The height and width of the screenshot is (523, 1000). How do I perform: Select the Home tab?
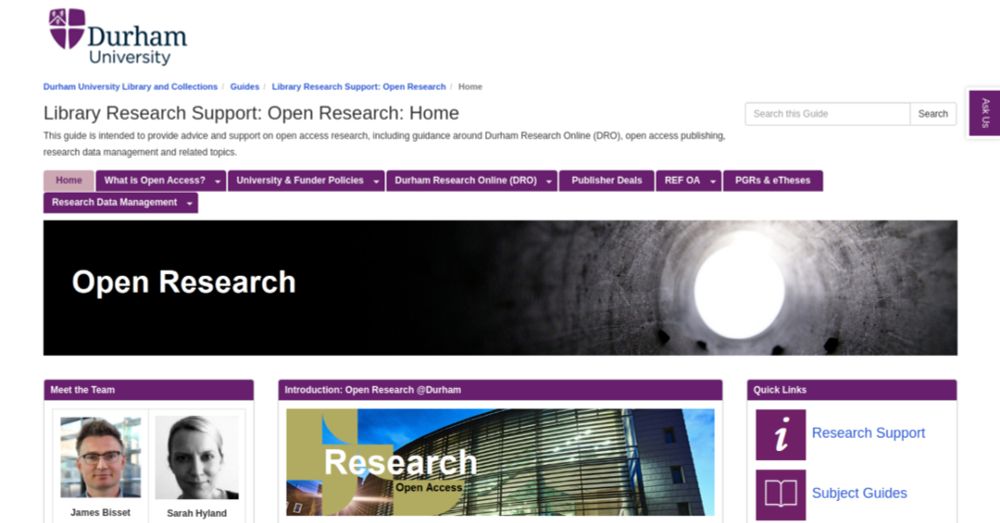click(x=69, y=180)
